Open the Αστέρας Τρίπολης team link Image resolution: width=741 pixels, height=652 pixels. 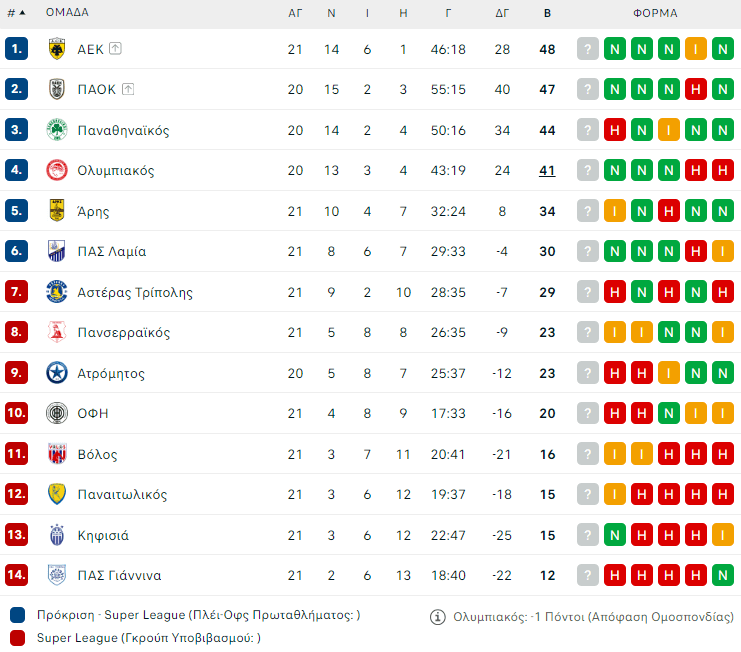pos(135,292)
